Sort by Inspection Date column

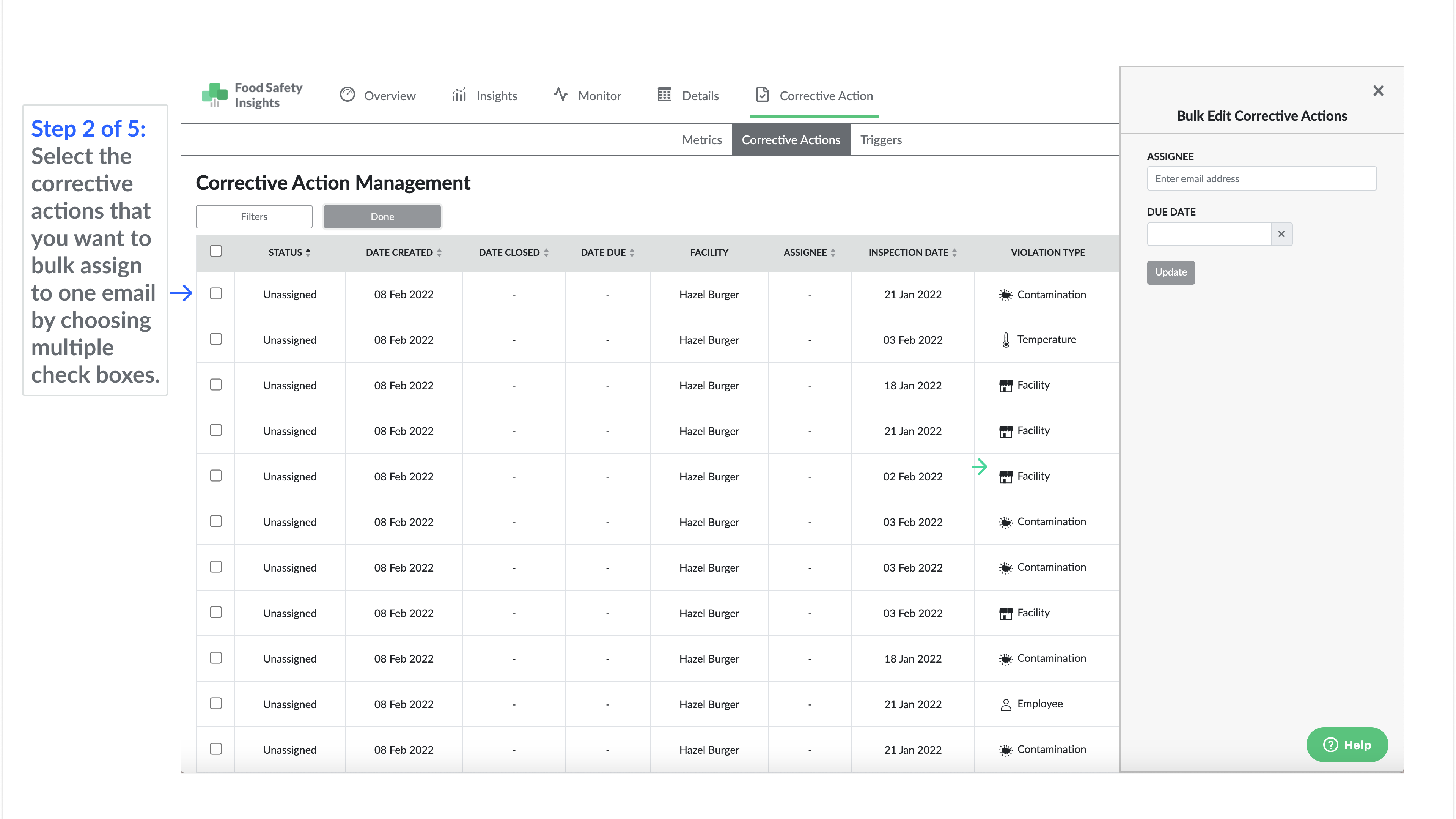tap(954, 253)
